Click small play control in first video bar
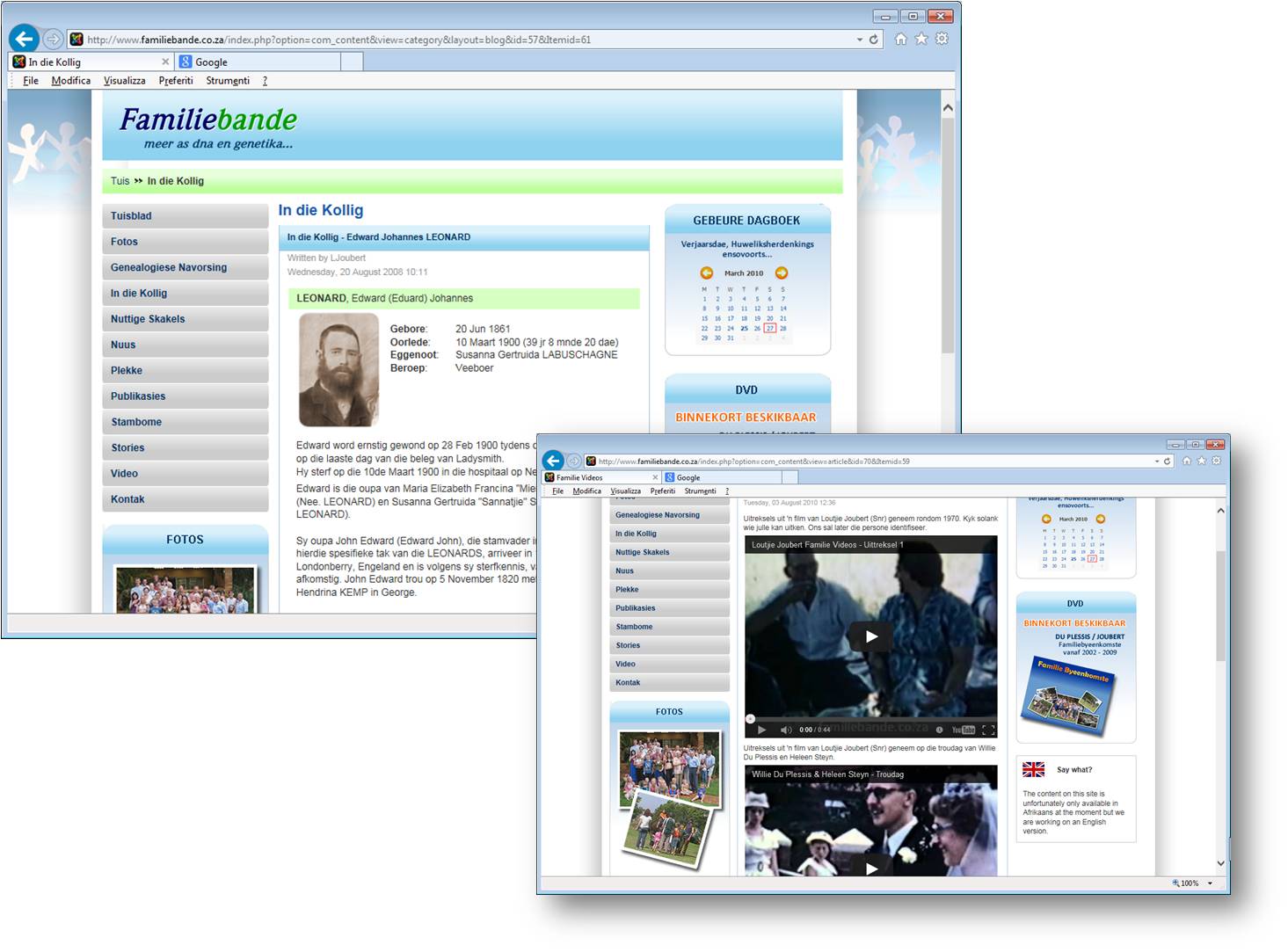1288x952 pixels. click(761, 730)
